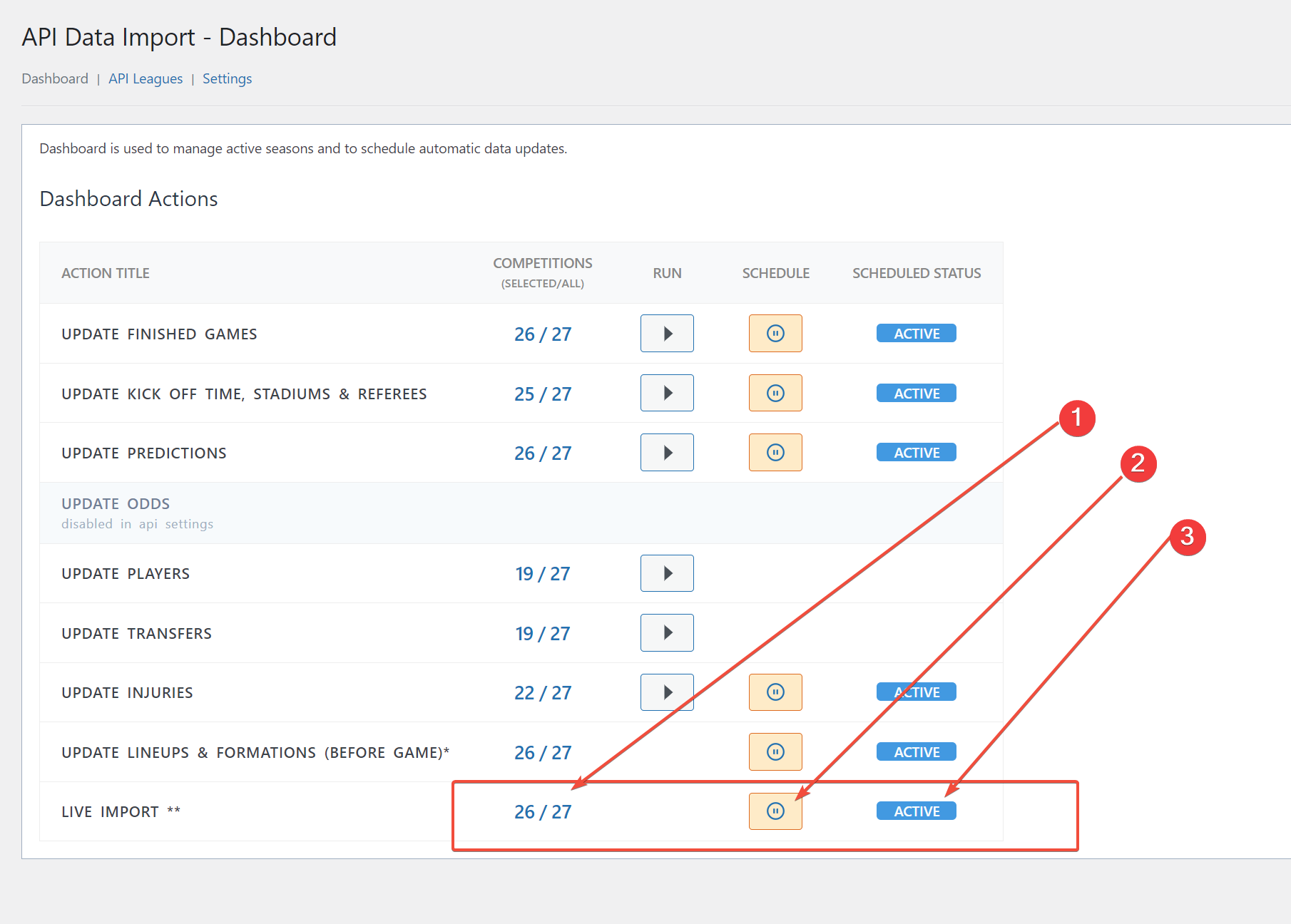
Task: Run the Update Injuries action
Action: [666, 692]
